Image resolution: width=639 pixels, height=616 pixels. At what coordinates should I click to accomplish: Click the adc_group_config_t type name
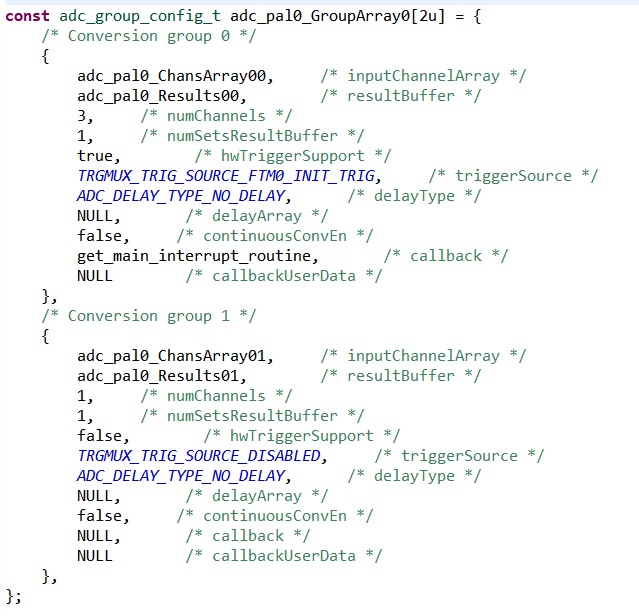140,17
